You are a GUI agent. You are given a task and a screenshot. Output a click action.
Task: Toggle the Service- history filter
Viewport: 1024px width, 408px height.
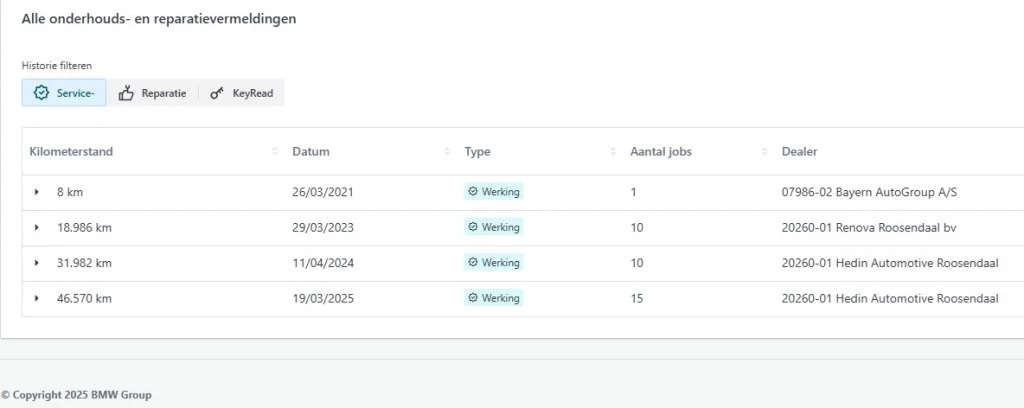click(64, 93)
